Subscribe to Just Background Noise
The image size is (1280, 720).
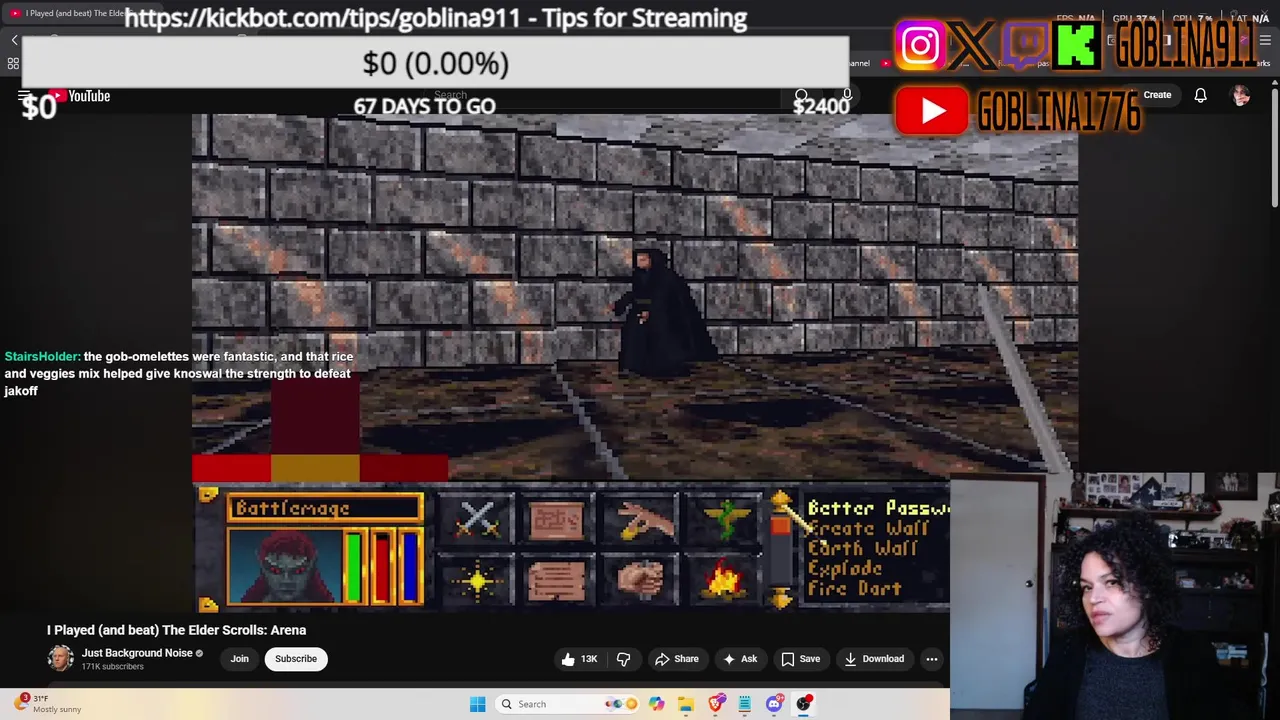click(x=296, y=659)
